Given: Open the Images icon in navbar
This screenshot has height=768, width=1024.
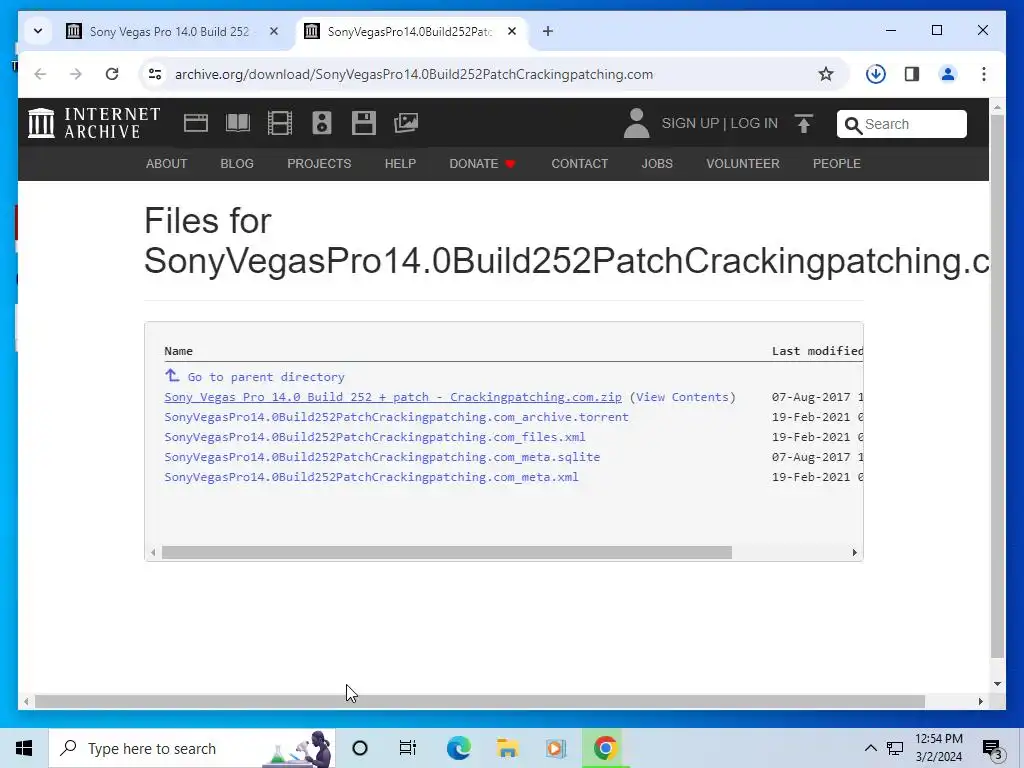Looking at the screenshot, I should pyautogui.click(x=406, y=123).
